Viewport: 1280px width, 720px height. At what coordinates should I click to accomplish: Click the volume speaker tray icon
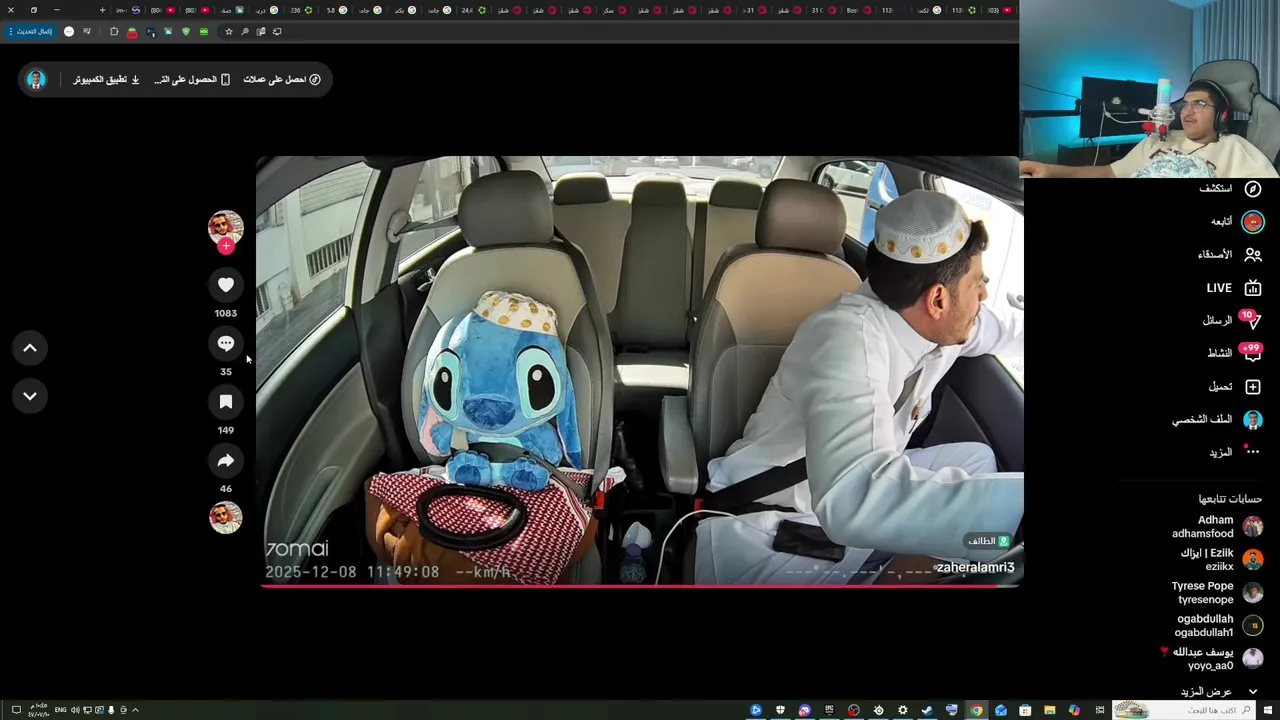(75, 710)
